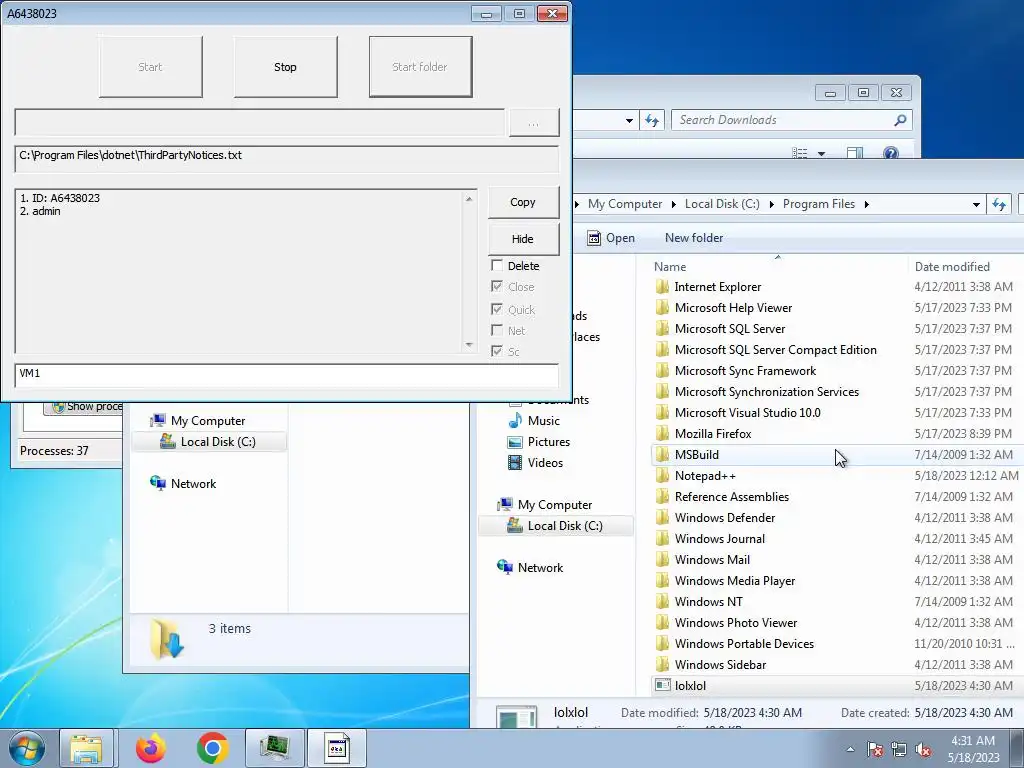Select the Microsoft SQL Server folder icon
Viewport: 1024px width, 768px height.
pyautogui.click(x=662, y=328)
